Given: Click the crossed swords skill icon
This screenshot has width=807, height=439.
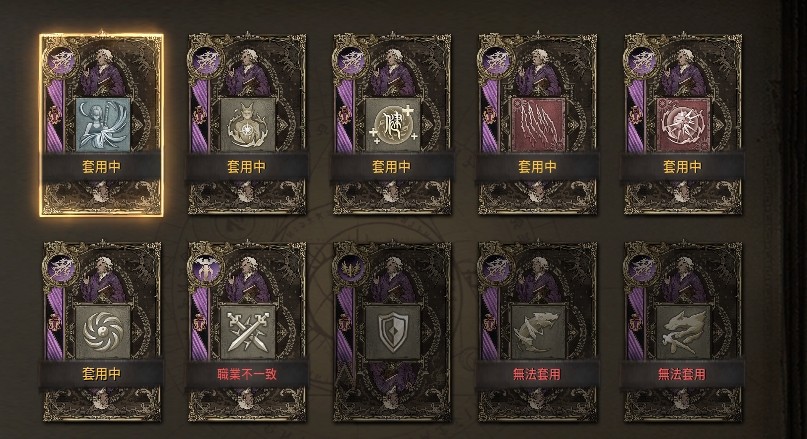Looking at the screenshot, I should pyautogui.click(x=248, y=332).
